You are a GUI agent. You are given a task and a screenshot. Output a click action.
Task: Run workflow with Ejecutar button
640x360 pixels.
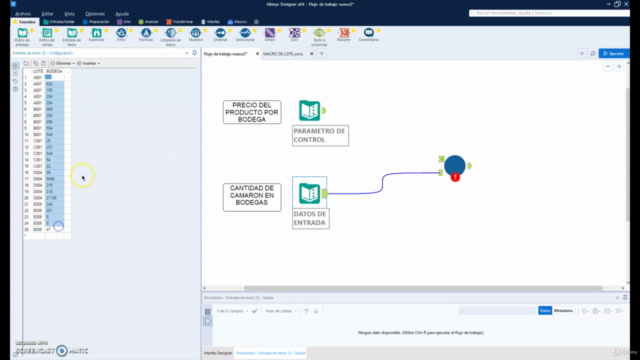coord(614,53)
